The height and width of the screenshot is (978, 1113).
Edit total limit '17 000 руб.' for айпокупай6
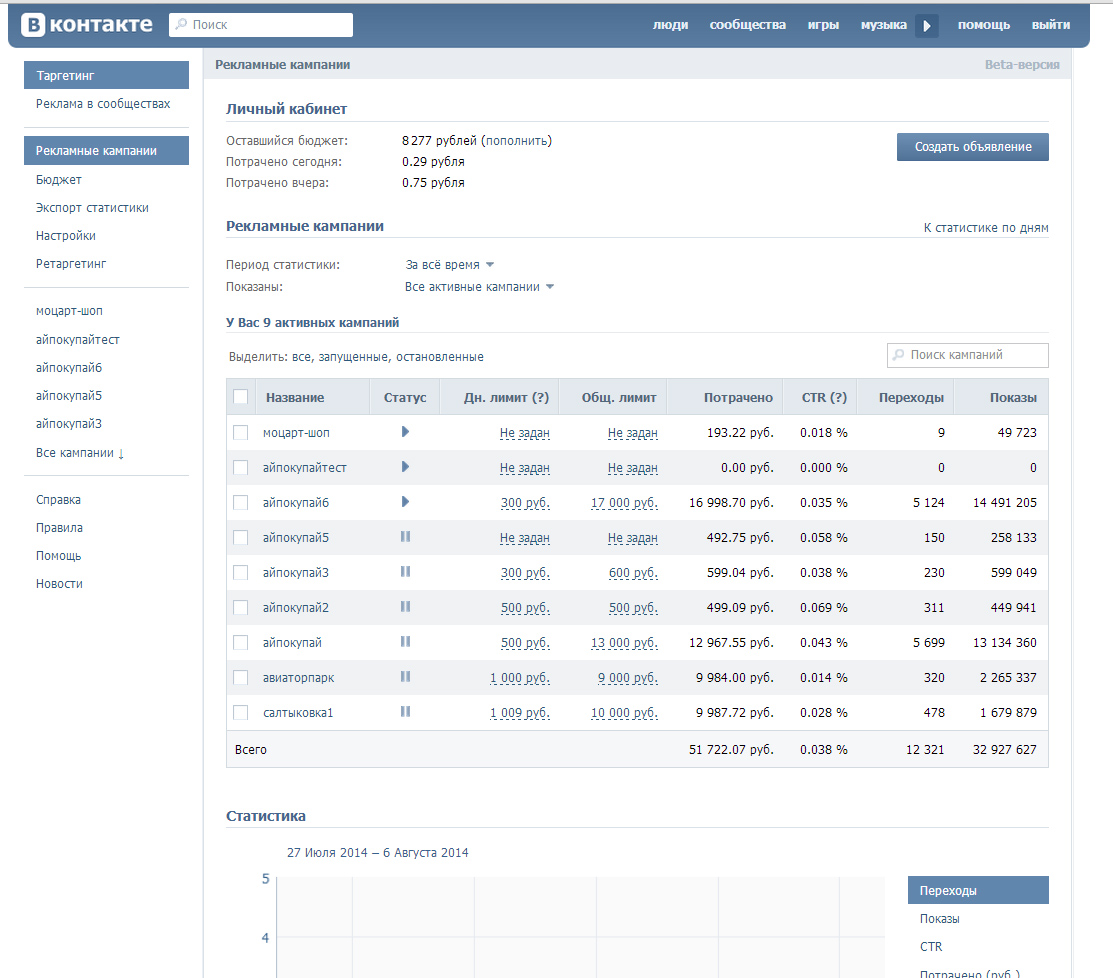tap(624, 502)
